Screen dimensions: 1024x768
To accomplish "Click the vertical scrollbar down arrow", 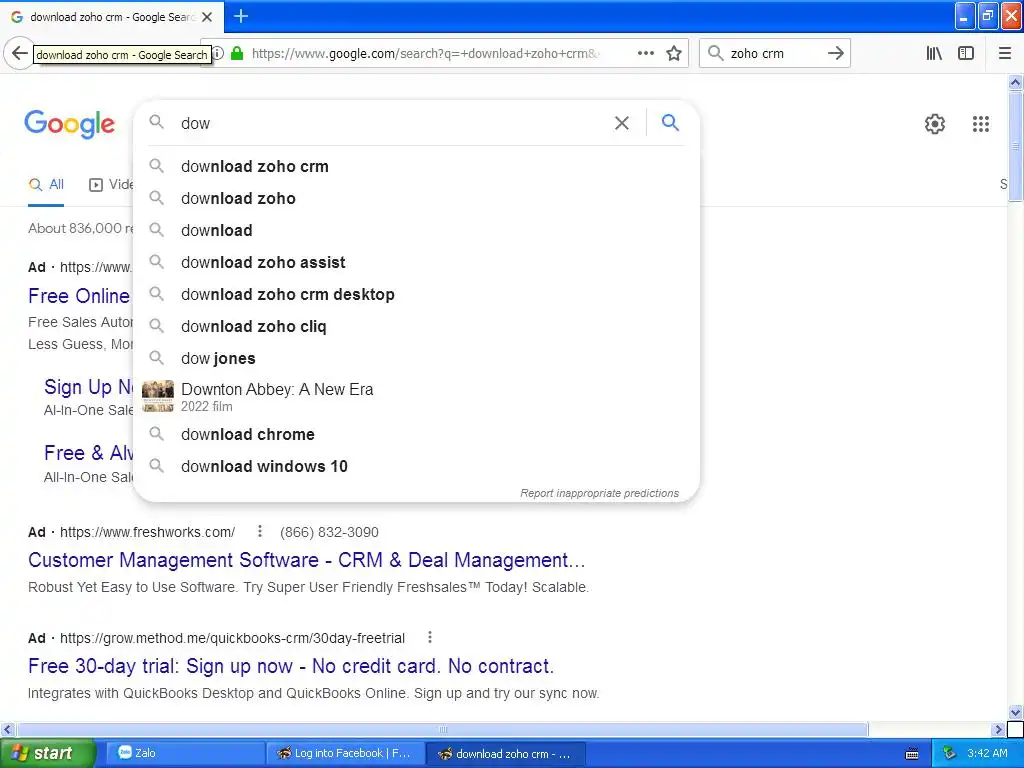I will pyautogui.click(x=1015, y=712).
